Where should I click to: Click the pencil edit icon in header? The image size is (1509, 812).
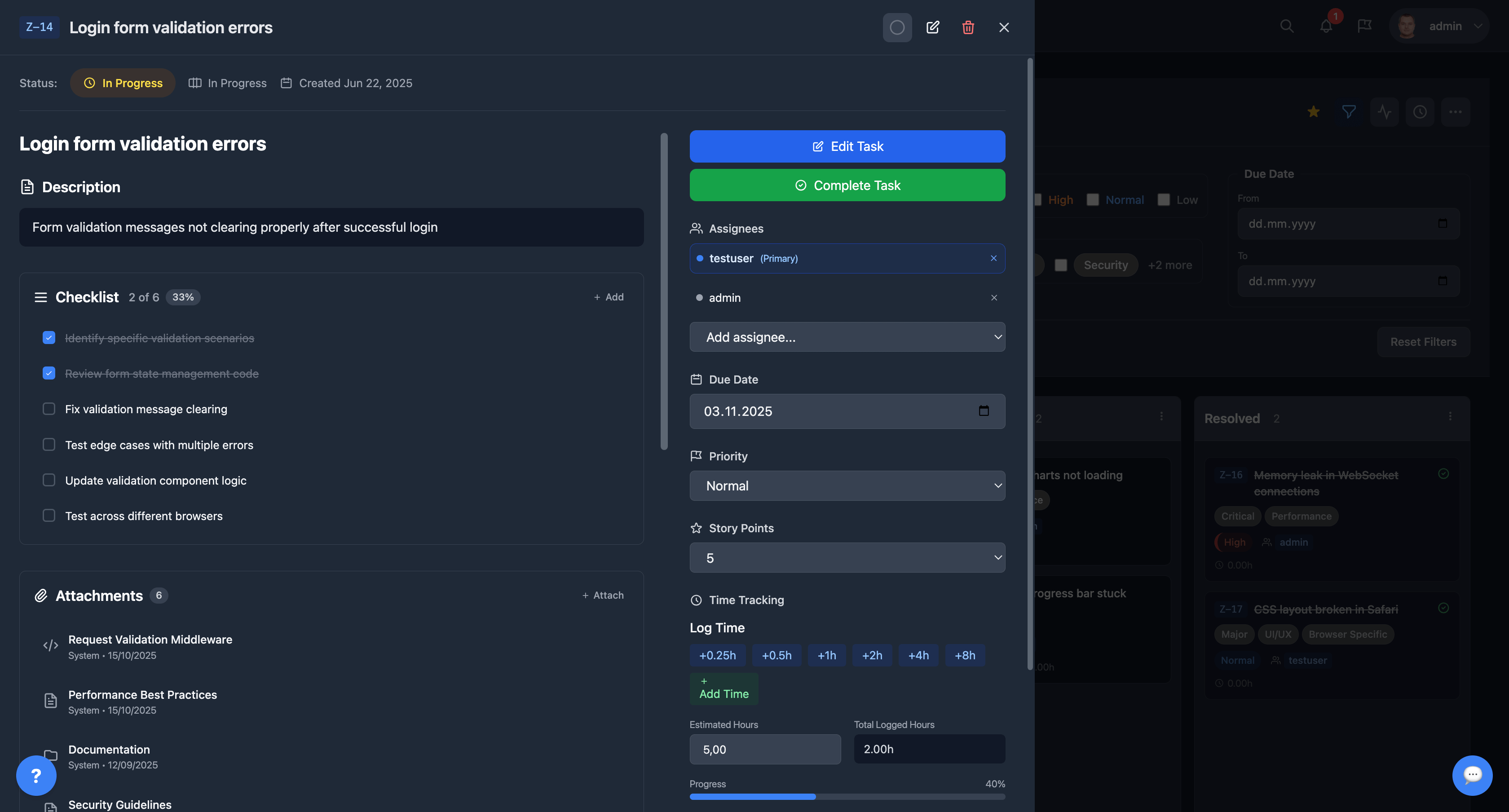(933, 27)
